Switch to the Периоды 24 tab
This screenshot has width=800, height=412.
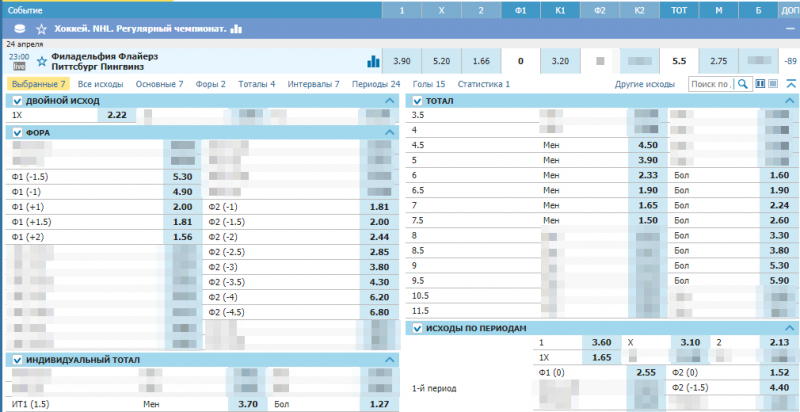pos(376,85)
